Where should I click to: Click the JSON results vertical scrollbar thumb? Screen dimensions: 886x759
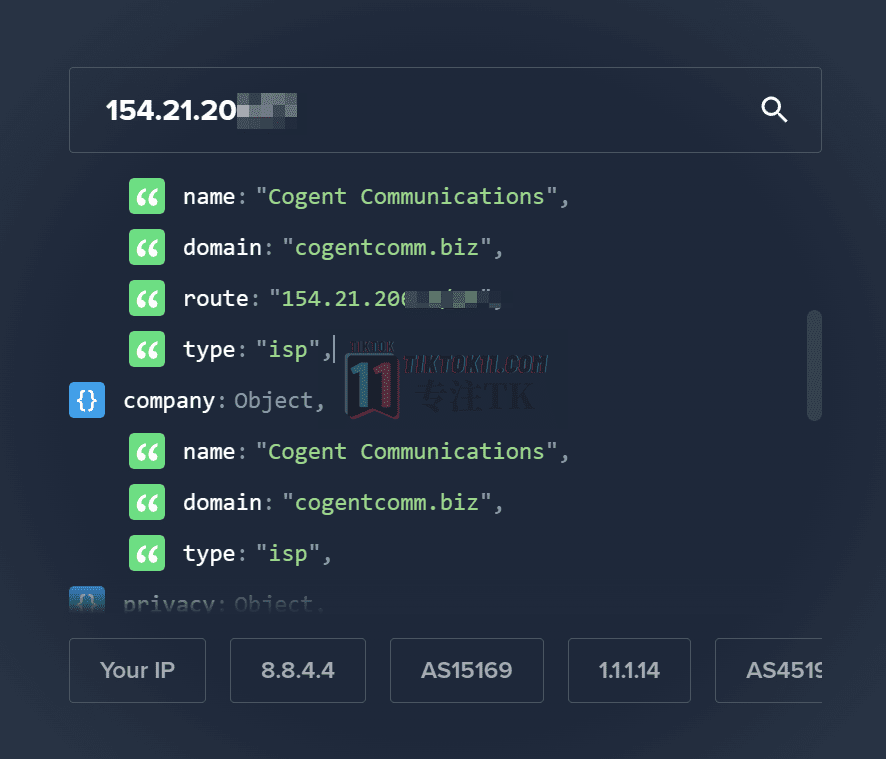point(814,365)
